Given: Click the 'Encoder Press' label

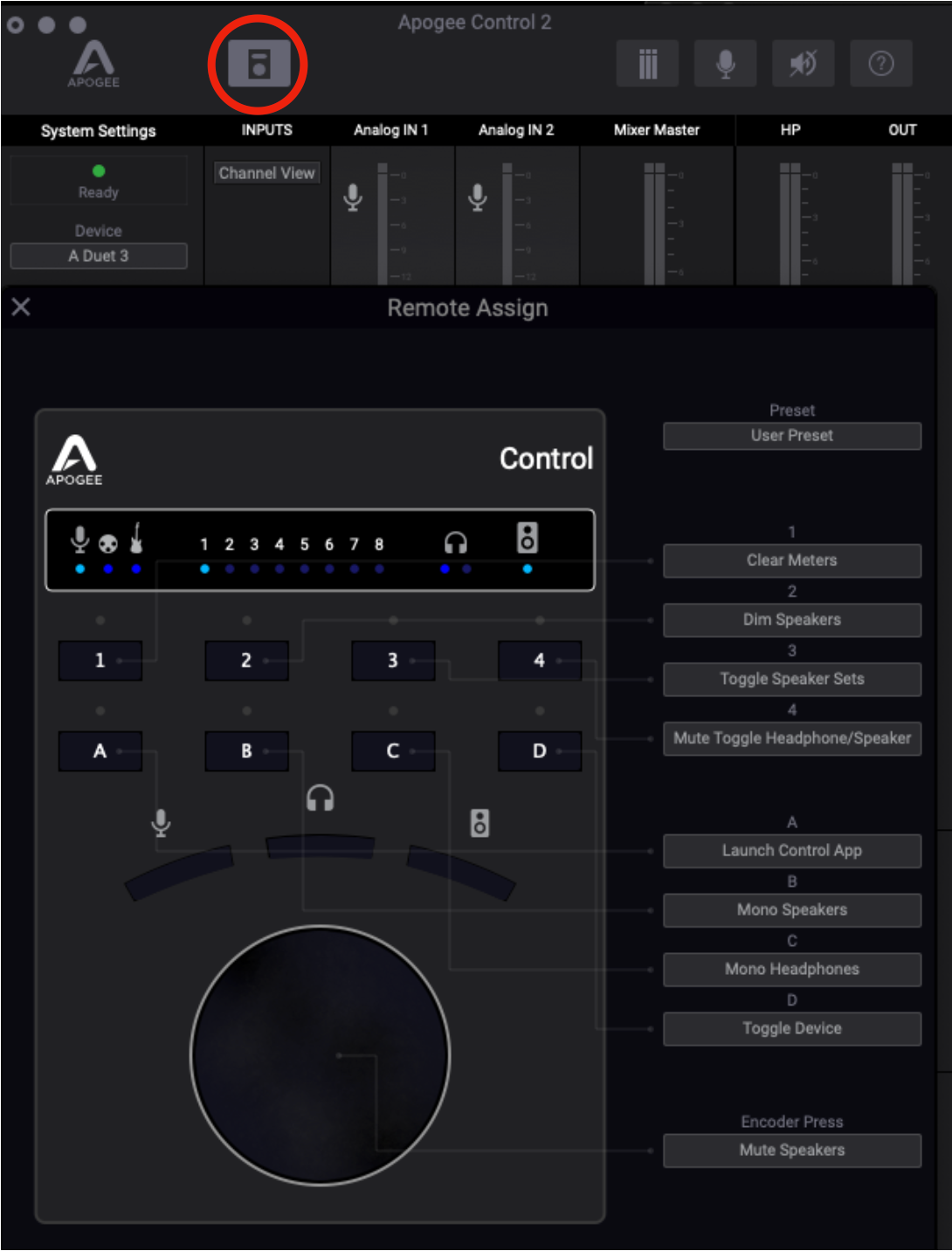Looking at the screenshot, I should pos(792,1122).
